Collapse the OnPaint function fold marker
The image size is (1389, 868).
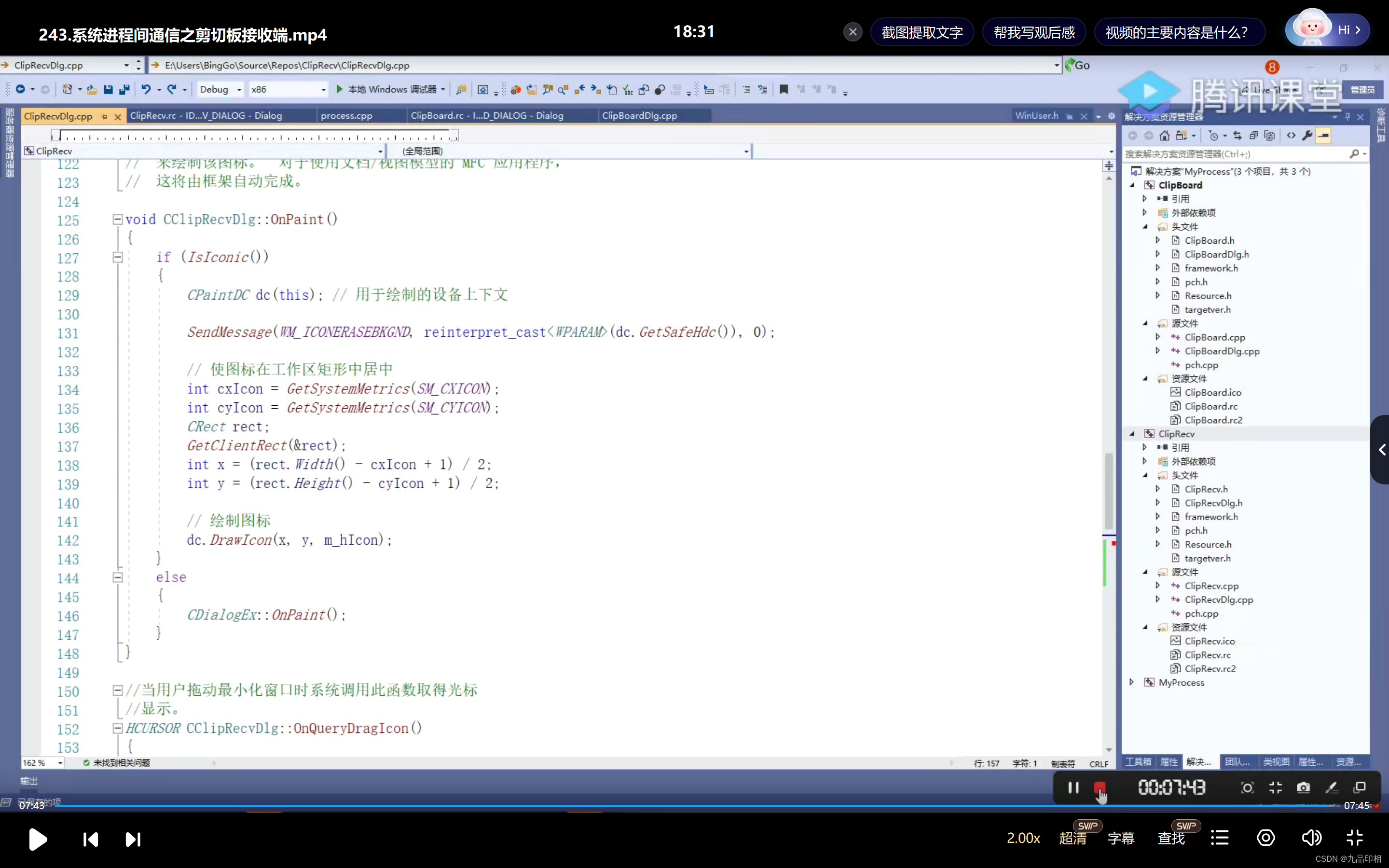click(118, 220)
